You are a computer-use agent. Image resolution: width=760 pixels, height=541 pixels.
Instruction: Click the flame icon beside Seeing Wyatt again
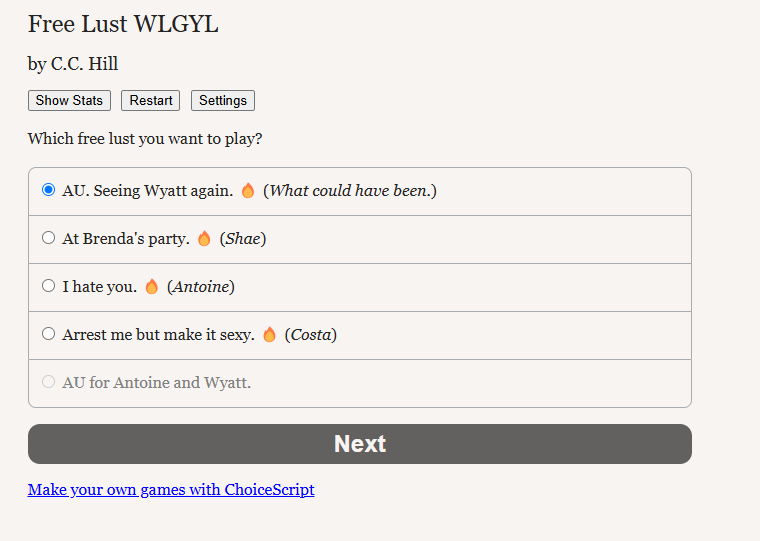coord(248,191)
